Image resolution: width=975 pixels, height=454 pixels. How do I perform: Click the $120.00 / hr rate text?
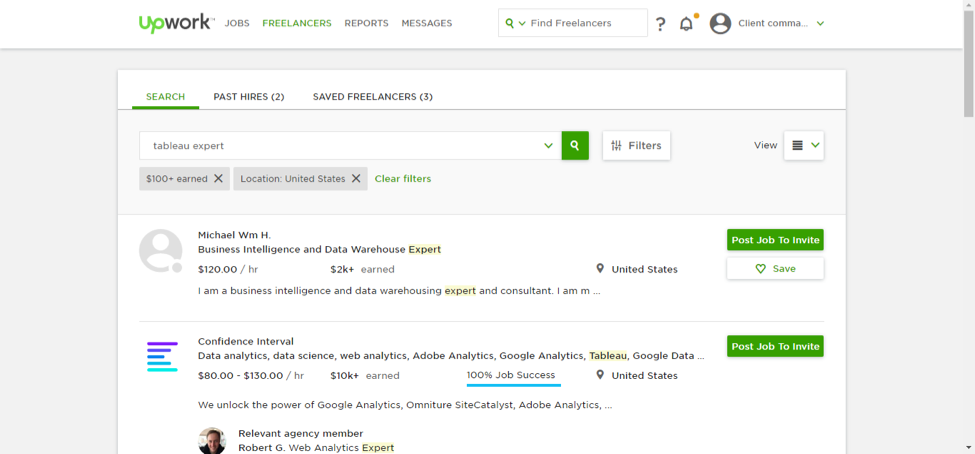tap(226, 269)
